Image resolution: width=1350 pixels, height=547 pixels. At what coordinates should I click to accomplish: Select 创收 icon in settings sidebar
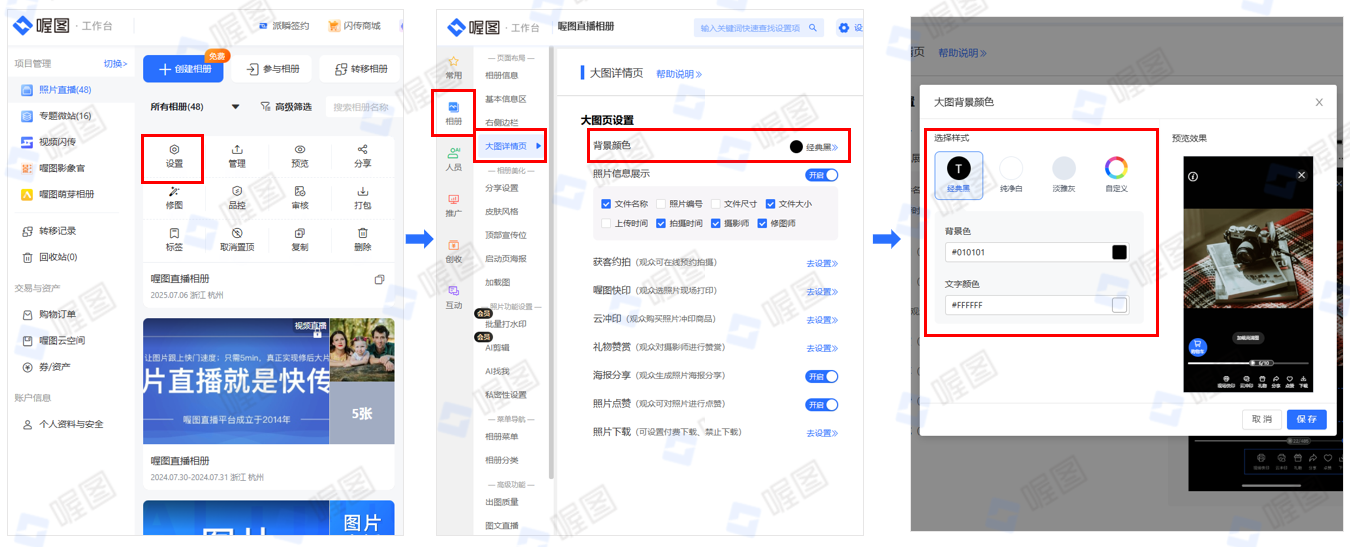point(454,244)
